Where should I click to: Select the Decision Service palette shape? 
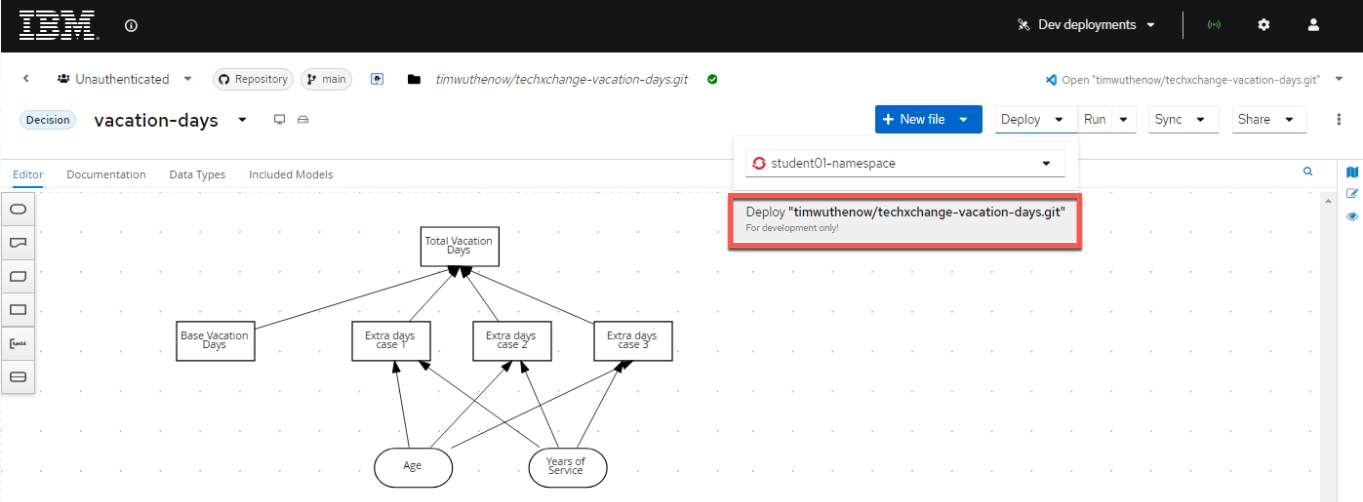pos(18,377)
